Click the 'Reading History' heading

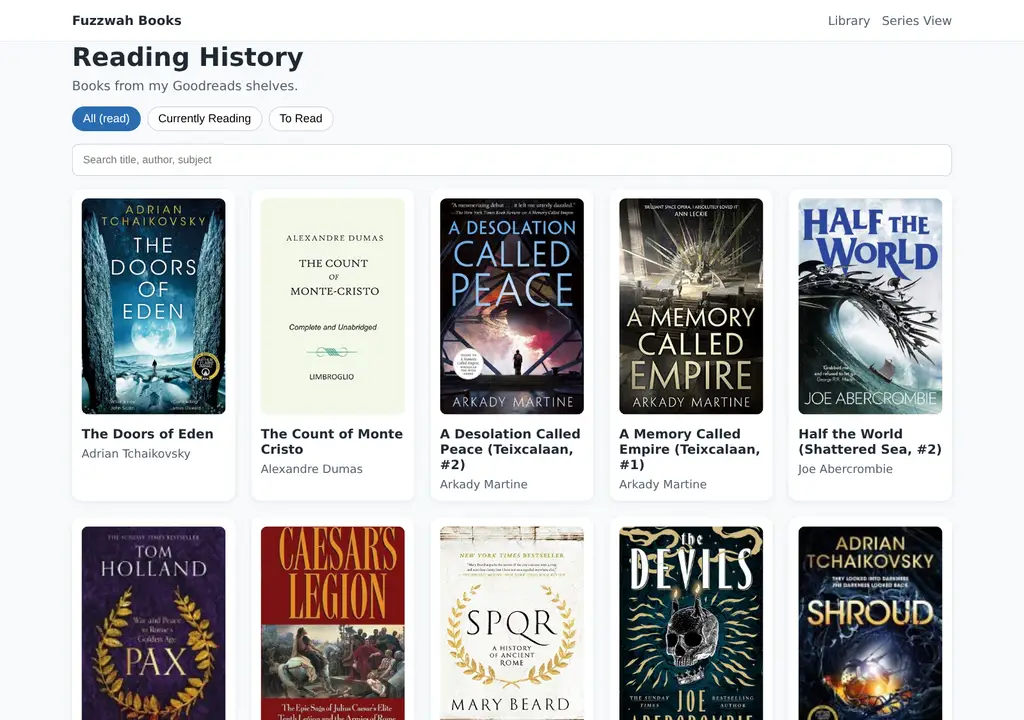187,57
